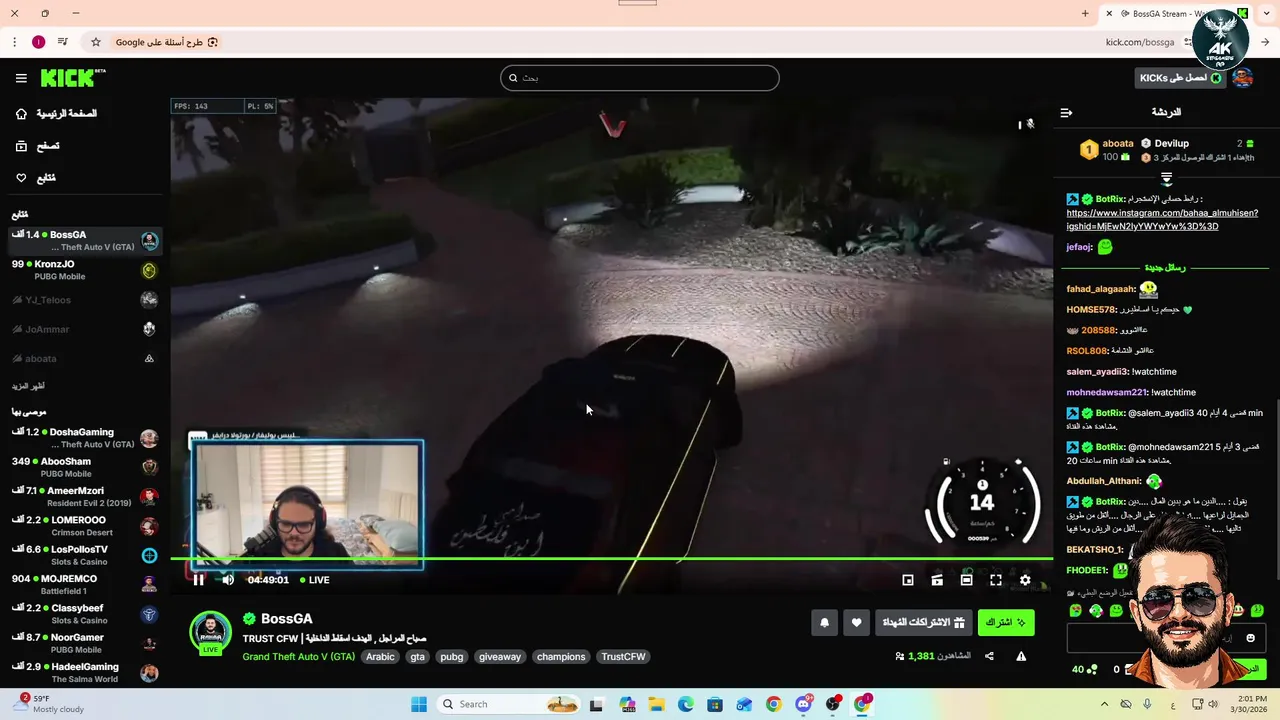
Task: Open NoorGamer recommended channel
Action: (x=84, y=643)
